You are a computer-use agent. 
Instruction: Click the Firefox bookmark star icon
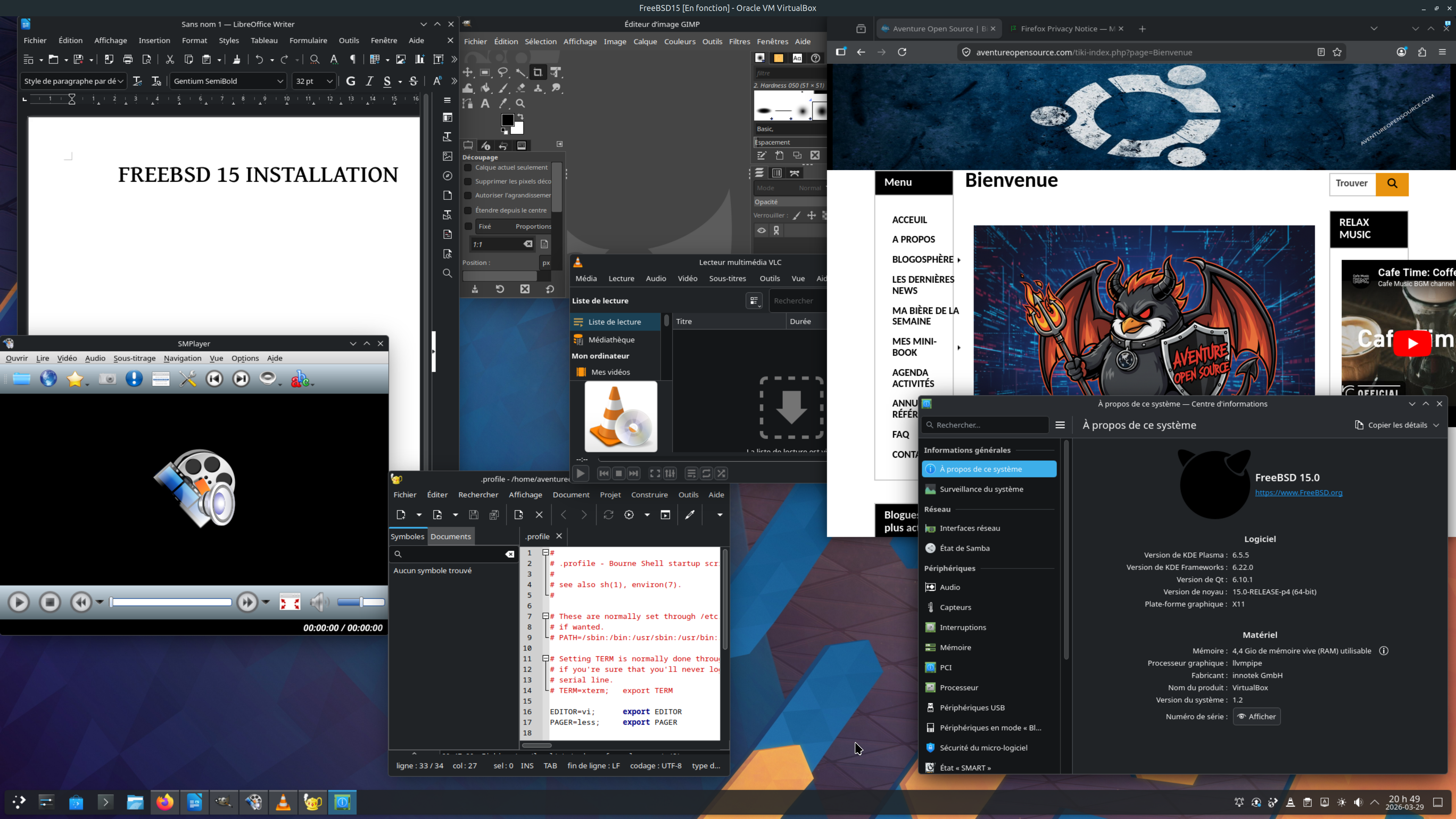point(1337,52)
